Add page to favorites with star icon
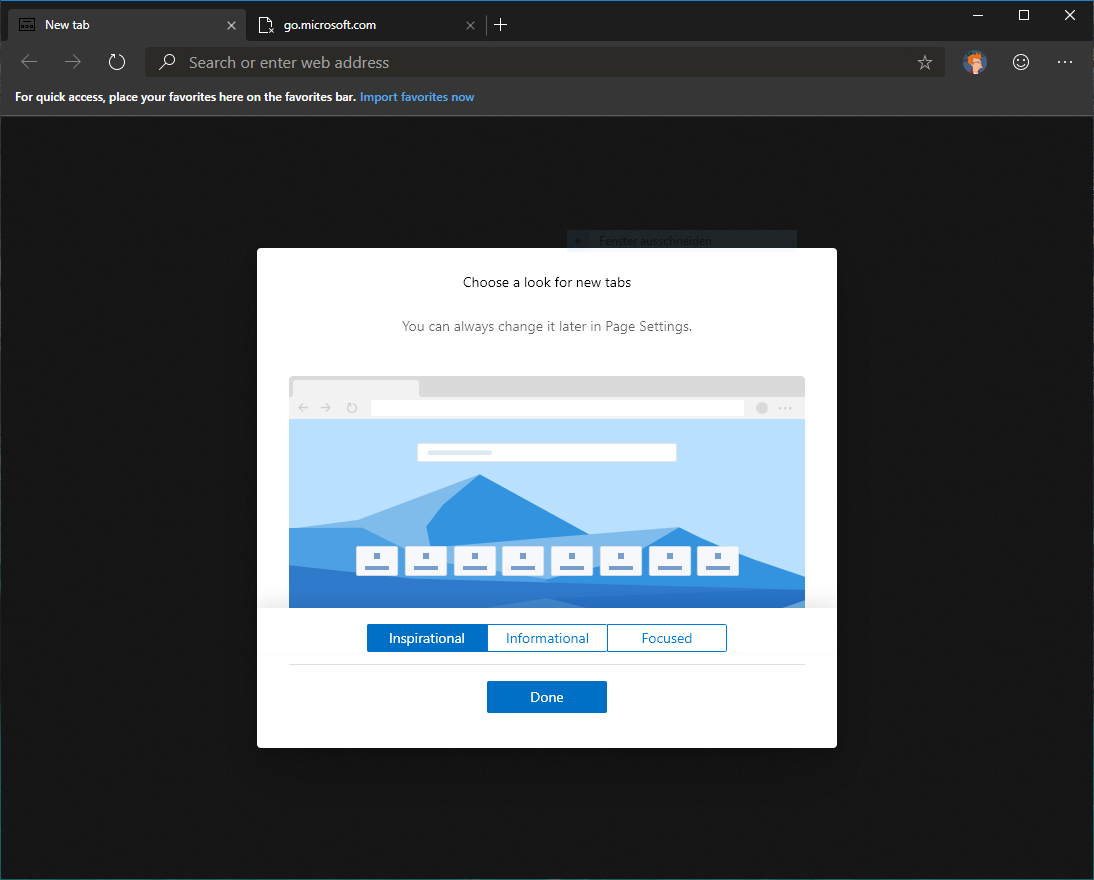Screen dimensions: 1094x880 925,62
